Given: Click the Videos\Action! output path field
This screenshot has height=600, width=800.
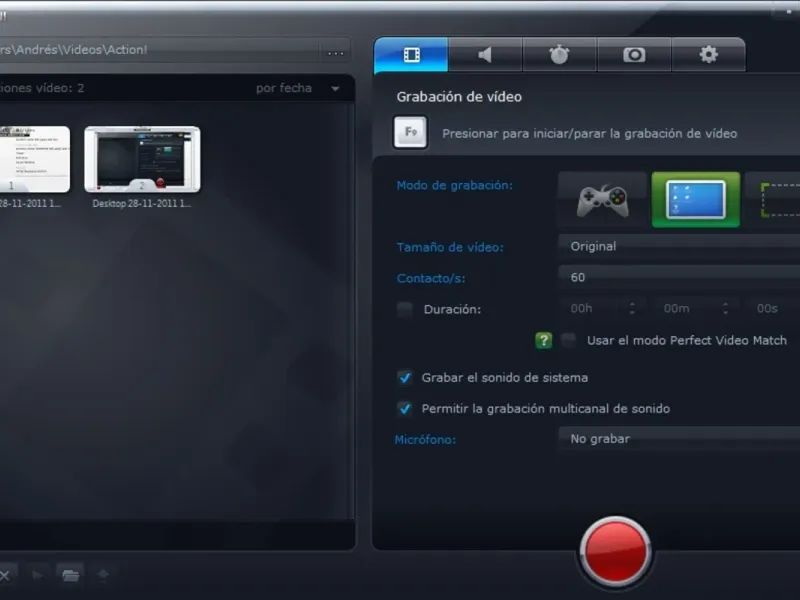Looking at the screenshot, I should pyautogui.click(x=159, y=50).
